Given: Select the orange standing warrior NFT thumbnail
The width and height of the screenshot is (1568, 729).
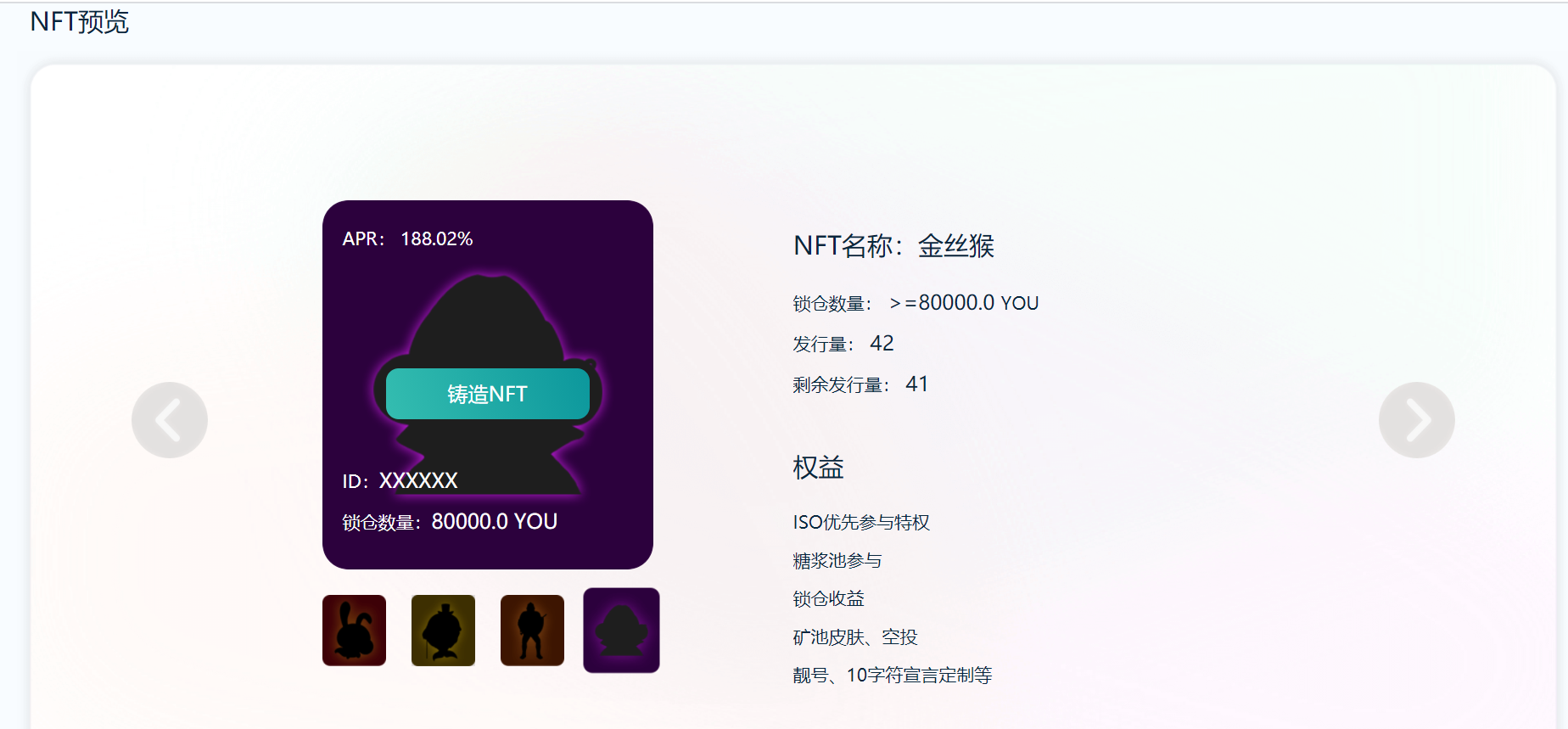Looking at the screenshot, I should click(532, 631).
